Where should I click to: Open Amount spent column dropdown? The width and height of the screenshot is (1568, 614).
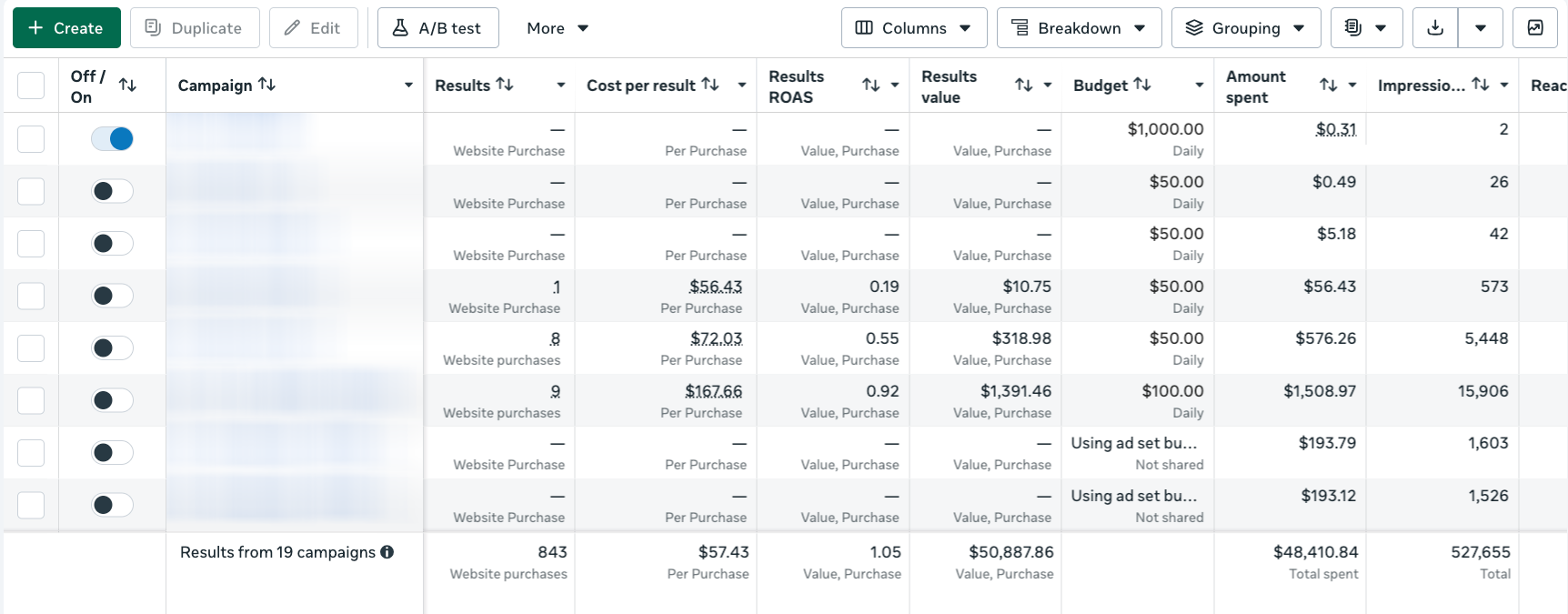click(1352, 85)
